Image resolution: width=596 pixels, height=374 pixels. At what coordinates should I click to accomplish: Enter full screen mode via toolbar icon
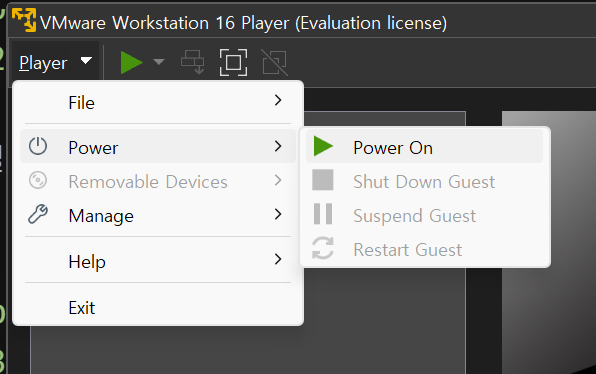tap(233, 62)
